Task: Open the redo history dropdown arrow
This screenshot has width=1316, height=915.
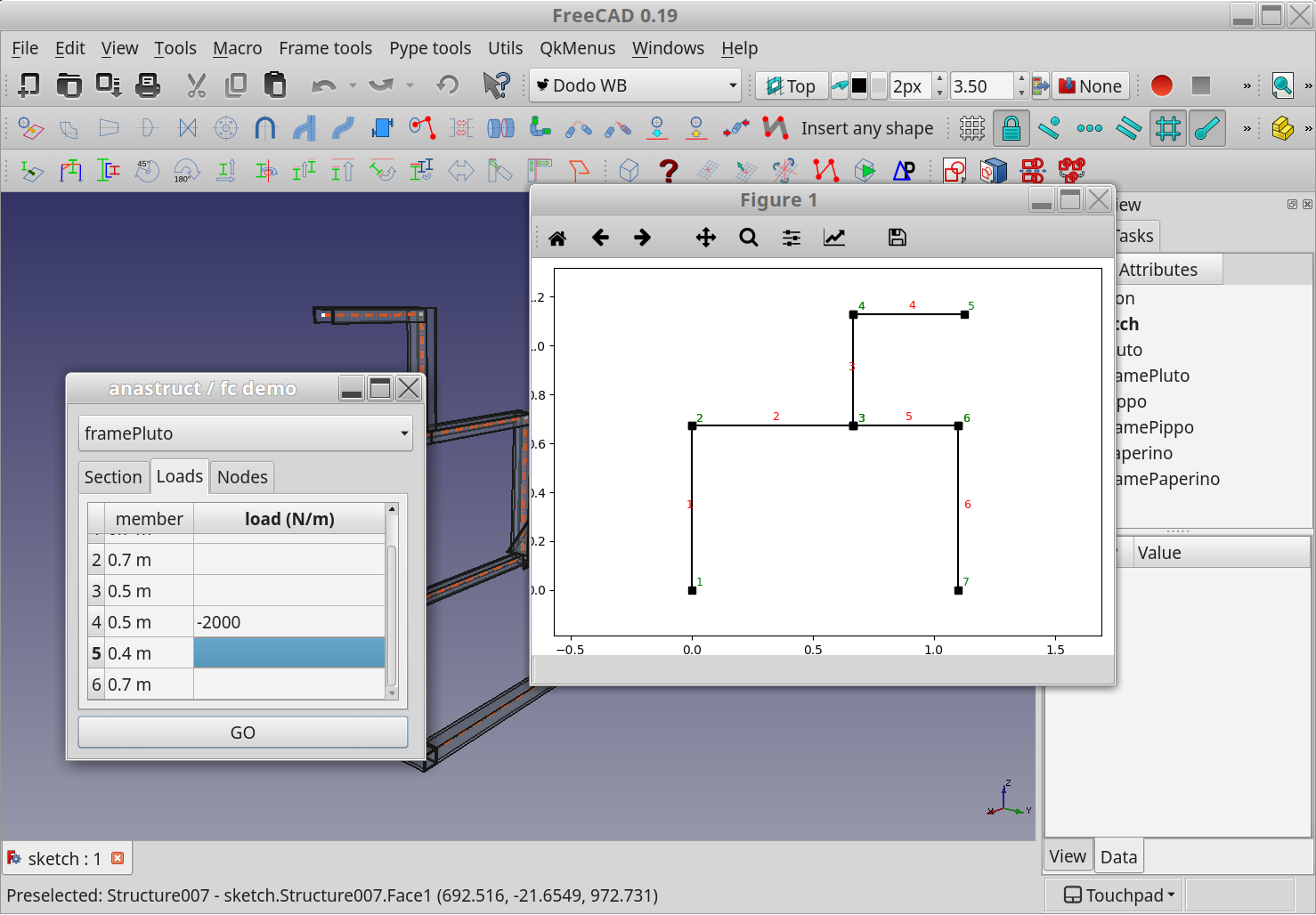Action: point(410,85)
